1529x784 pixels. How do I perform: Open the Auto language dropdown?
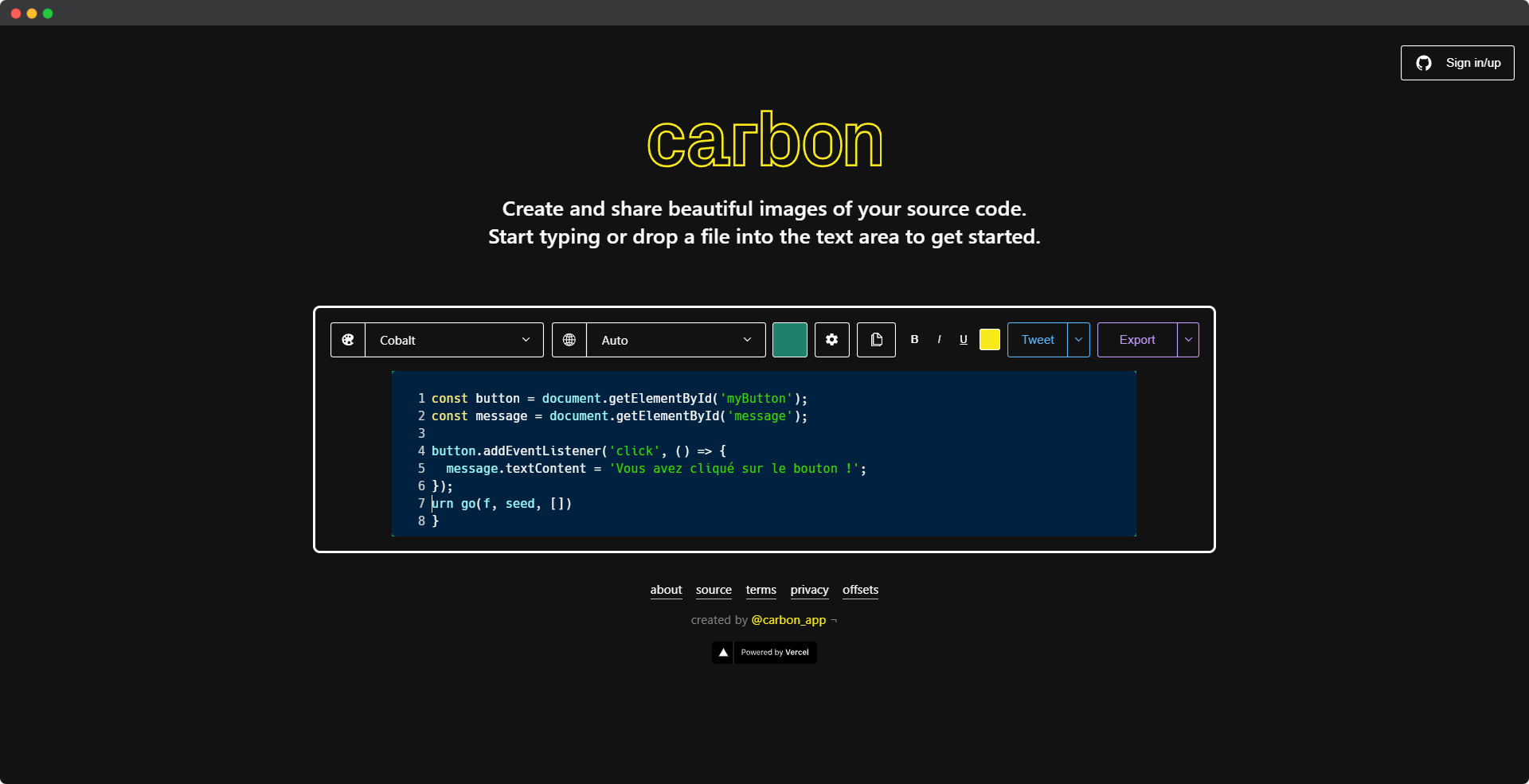[x=676, y=340]
